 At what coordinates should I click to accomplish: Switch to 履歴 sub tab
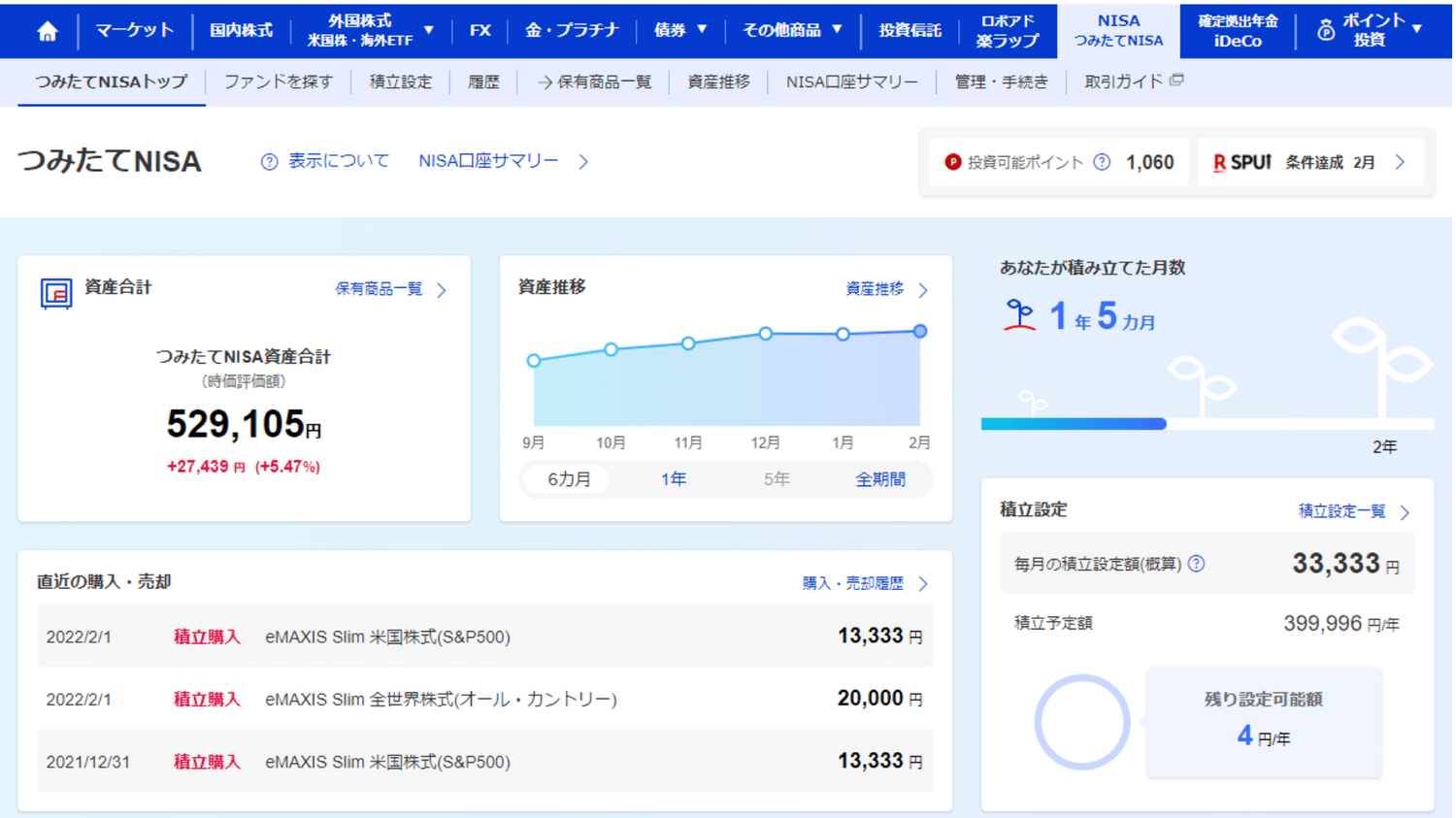483,82
